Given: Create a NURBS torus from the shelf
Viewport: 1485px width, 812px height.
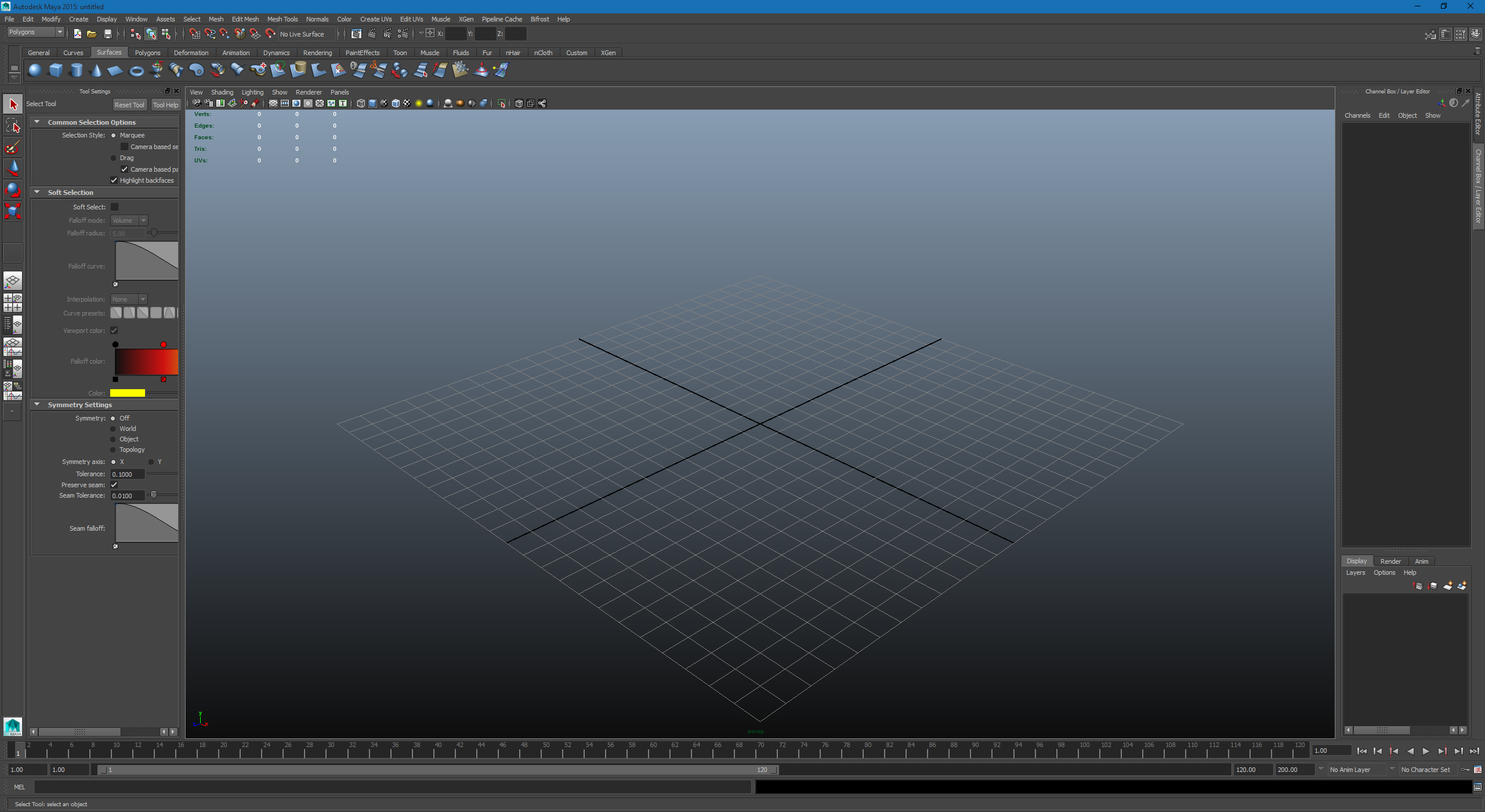Looking at the screenshot, I should (136, 70).
